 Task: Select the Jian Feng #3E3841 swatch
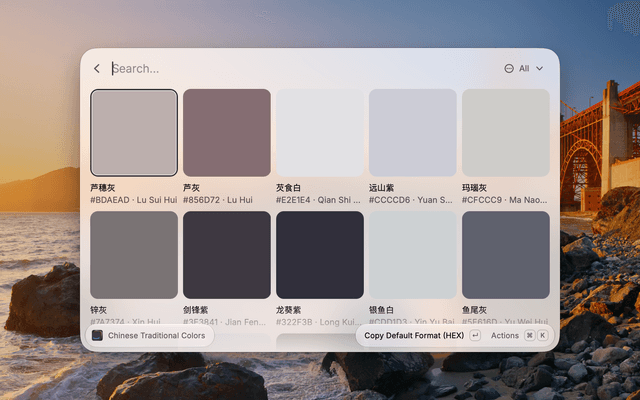227,255
